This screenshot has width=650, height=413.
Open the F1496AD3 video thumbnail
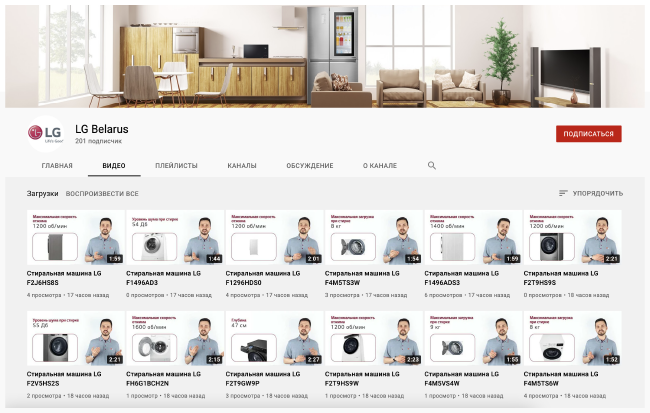[175, 237]
